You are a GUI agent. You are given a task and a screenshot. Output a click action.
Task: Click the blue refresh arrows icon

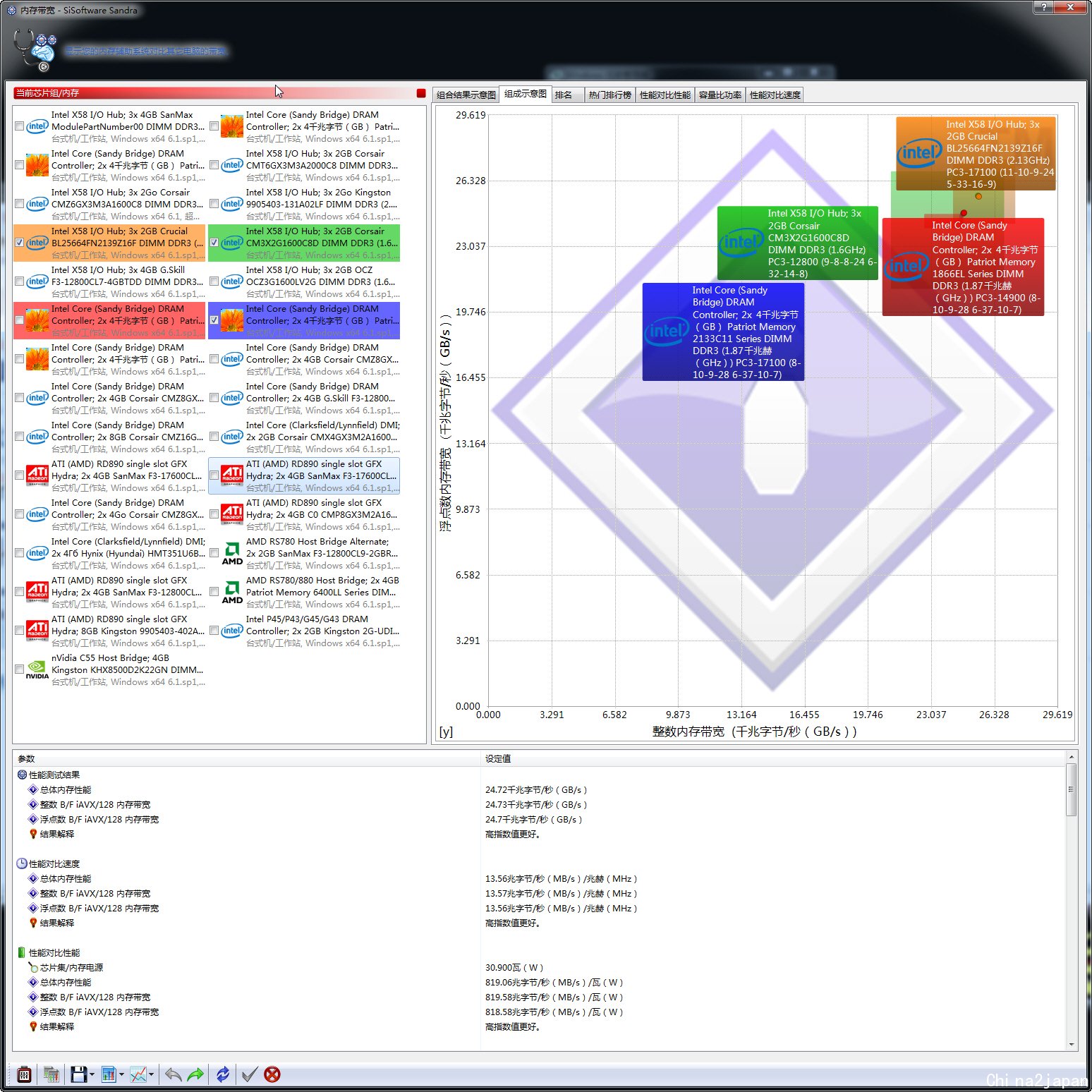point(222,1074)
